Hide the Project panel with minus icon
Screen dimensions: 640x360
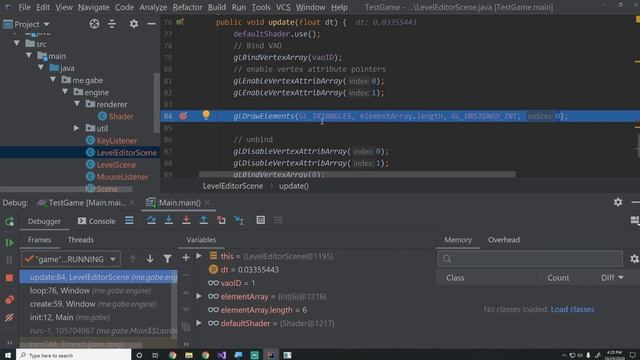(151, 24)
